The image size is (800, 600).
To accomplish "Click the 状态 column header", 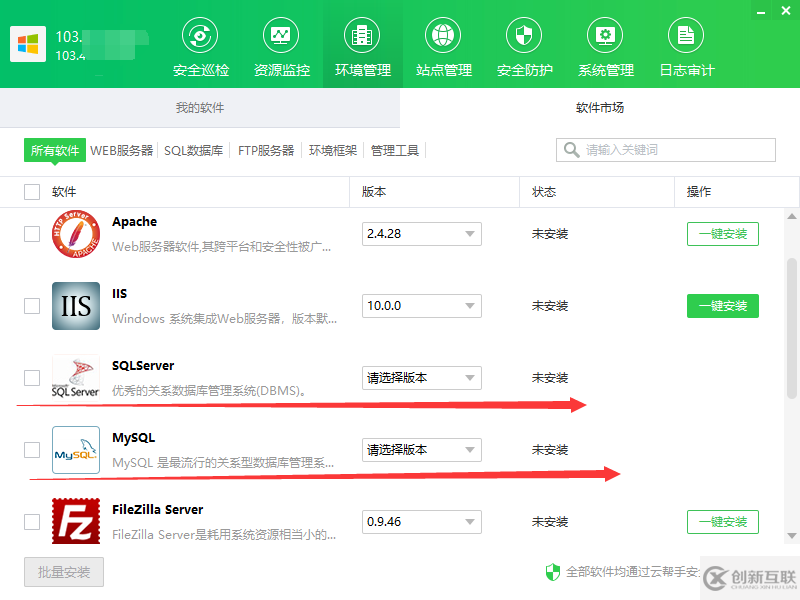I will point(544,192).
